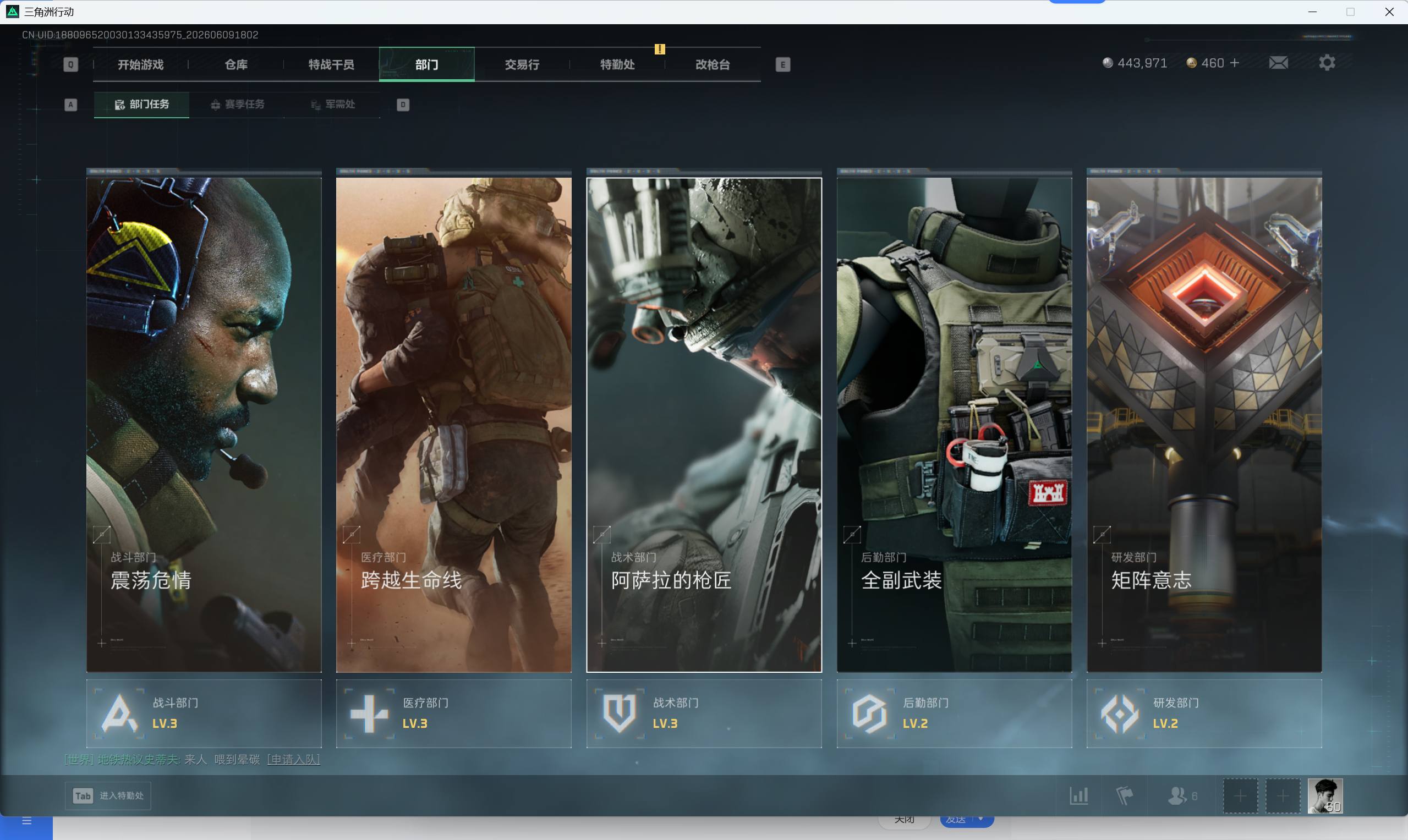Image resolution: width=1408 pixels, height=840 pixels.
Task: Click the world chat message 来人 喂到晕碳
Action: [222, 760]
